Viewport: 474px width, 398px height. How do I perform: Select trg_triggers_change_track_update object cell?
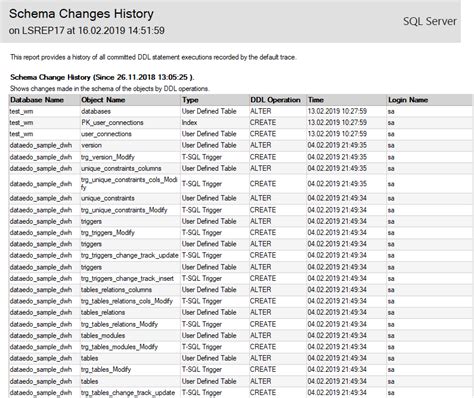tap(130, 255)
